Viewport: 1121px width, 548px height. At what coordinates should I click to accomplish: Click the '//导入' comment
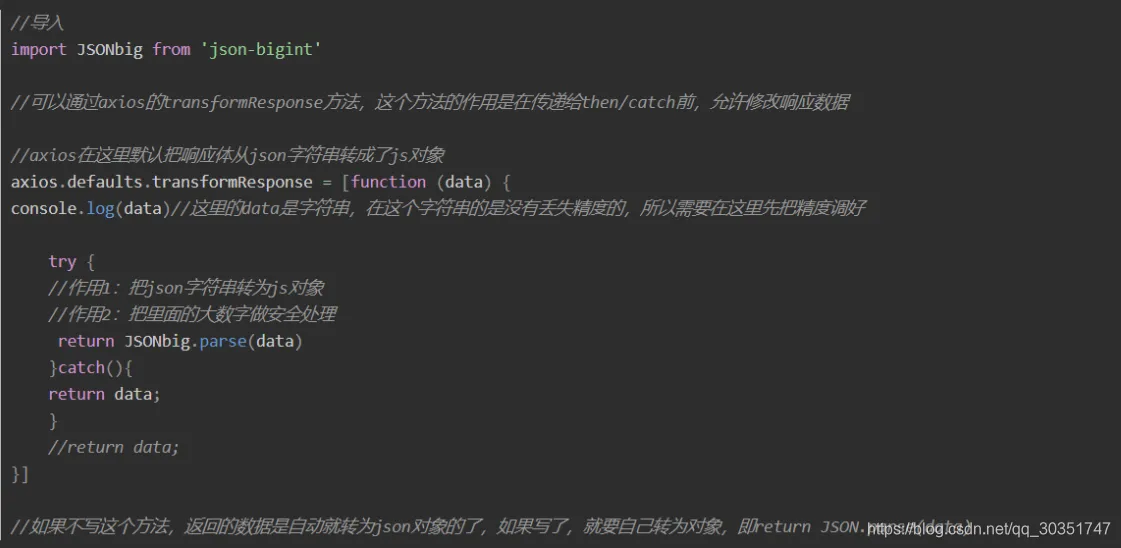point(38,22)
